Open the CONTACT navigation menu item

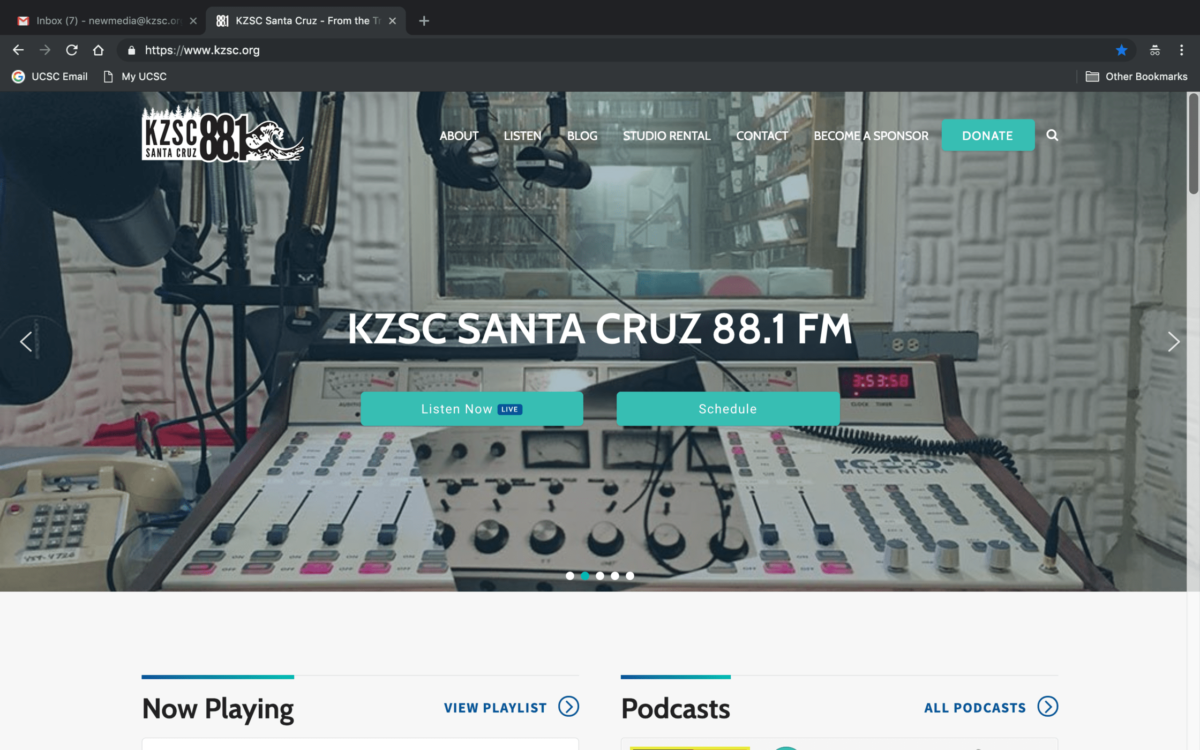click(x=762, y=135)
